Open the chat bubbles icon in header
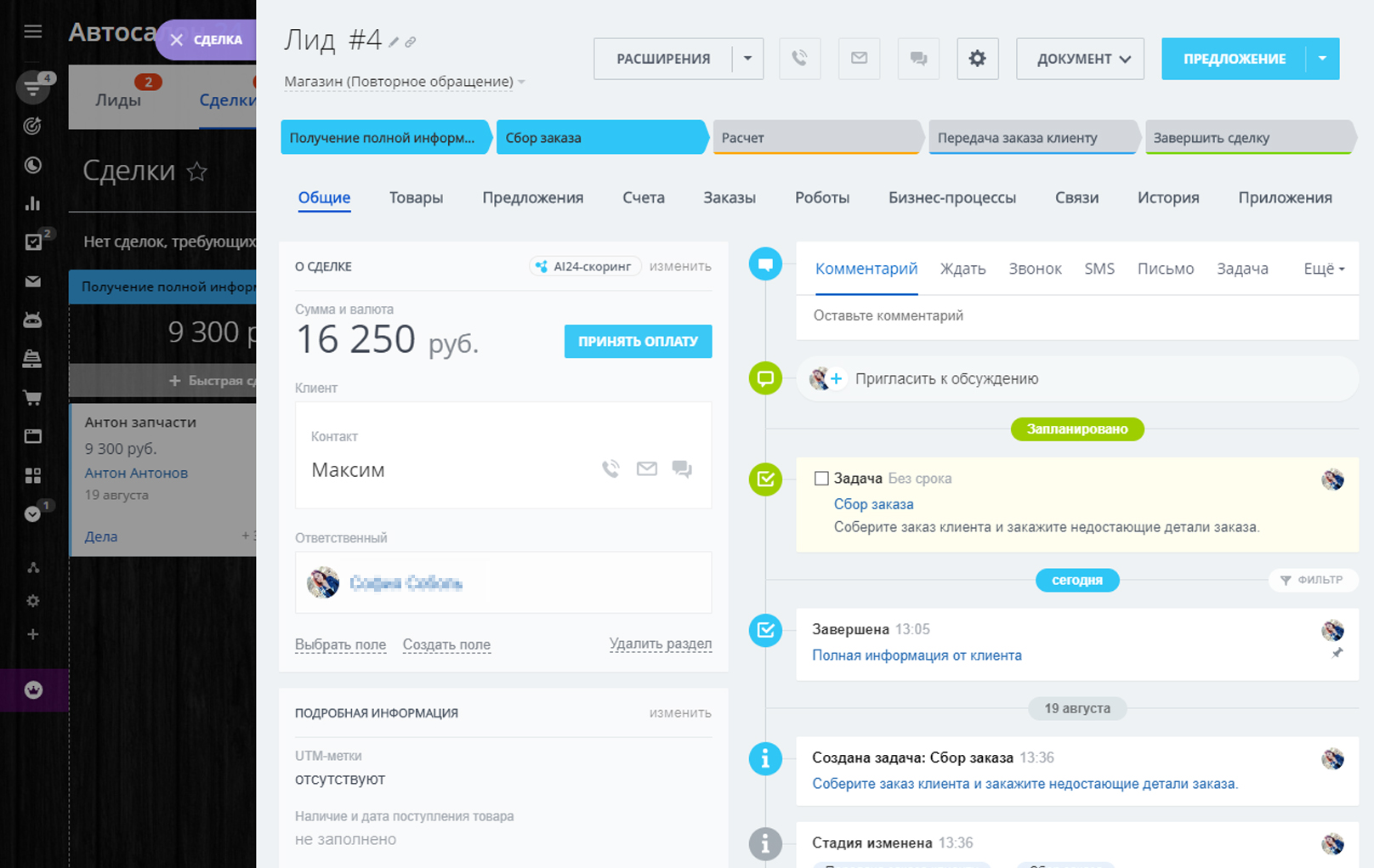Image resolution: width=1374 pixels, height=868 pixels. coord(918,59)
